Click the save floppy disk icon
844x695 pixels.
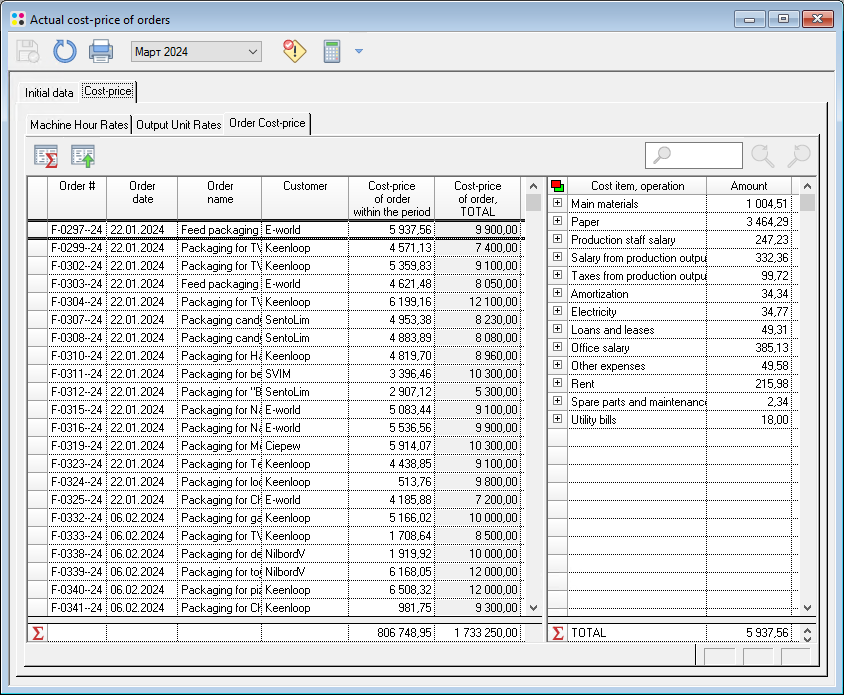tap(28, 51)
